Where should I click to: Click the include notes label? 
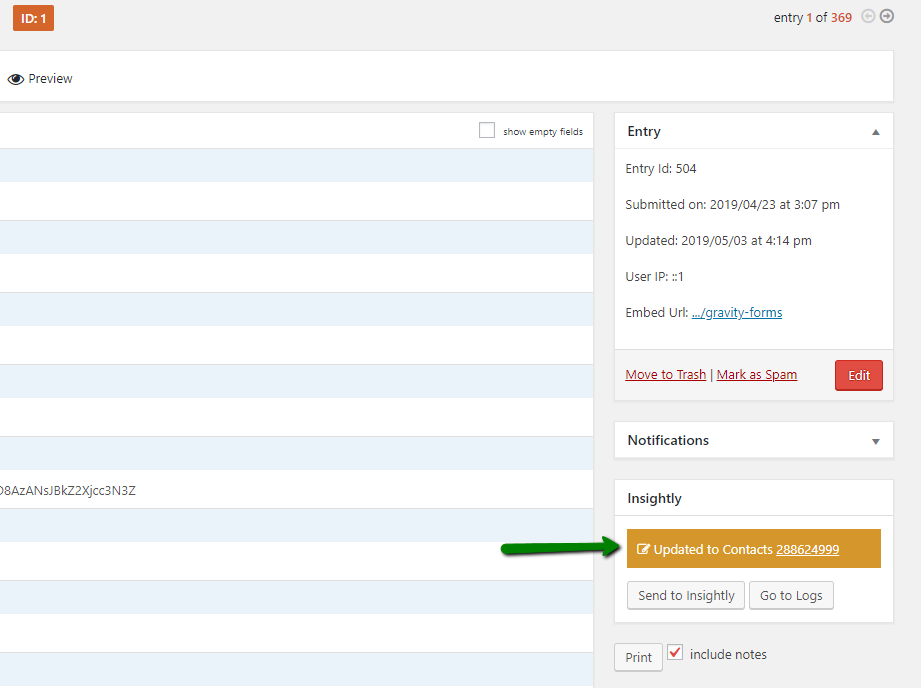pos(728,655)
